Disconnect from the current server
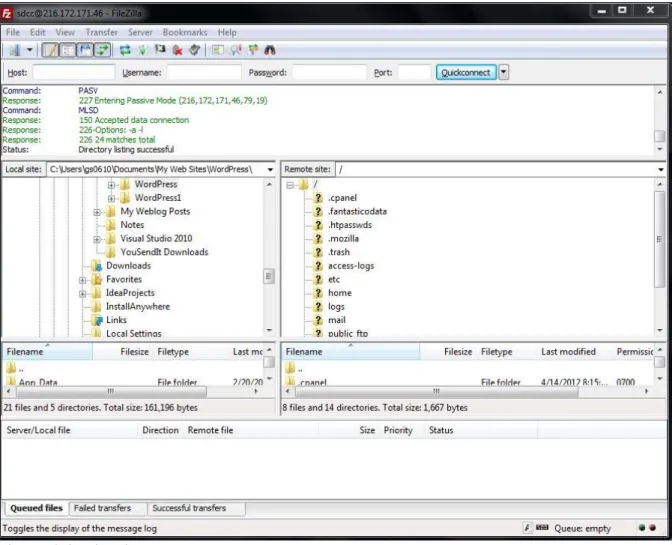The height and width of the screenshot is (545, 672). (x=177, y=50)
